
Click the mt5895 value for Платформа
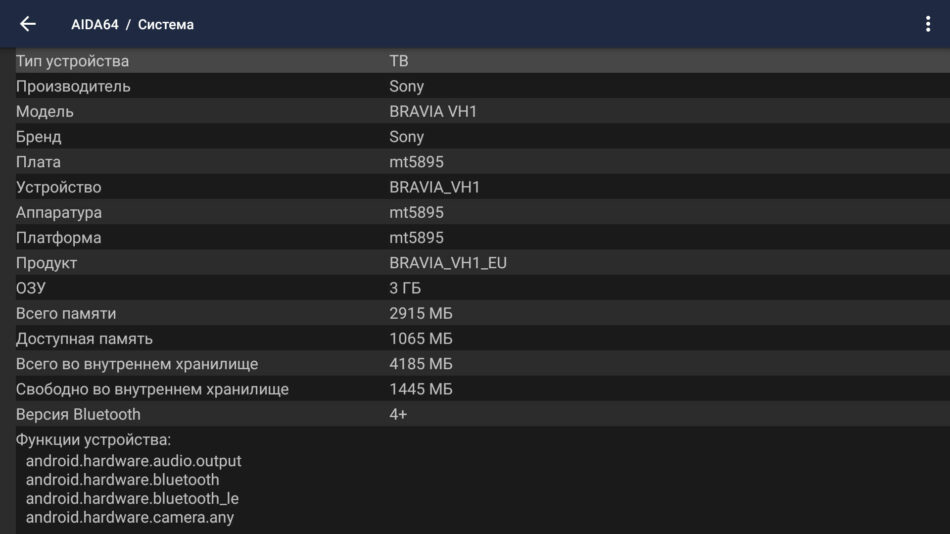pyautogui.click(x=416, y=238)
